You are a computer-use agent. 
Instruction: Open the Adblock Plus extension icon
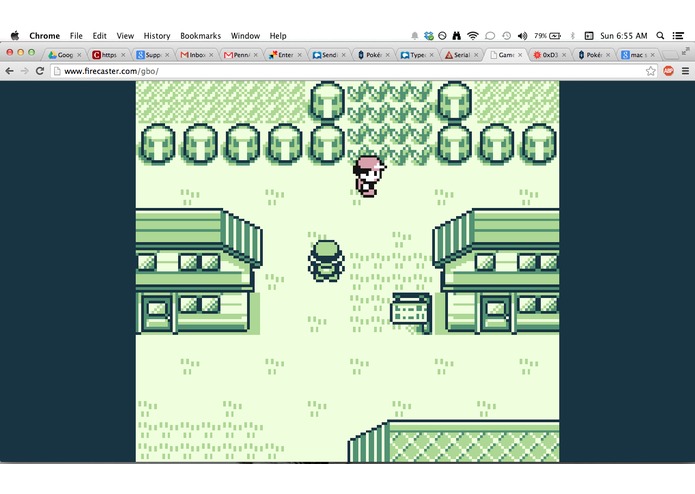click(668, 70)
